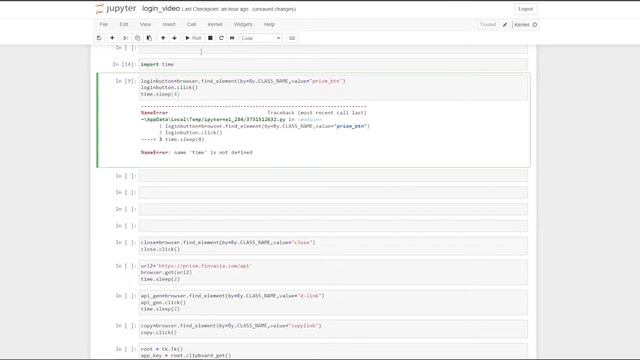Click the second empty cell below the error
Viewport: 640px width, 360px height.
point(333,192)
